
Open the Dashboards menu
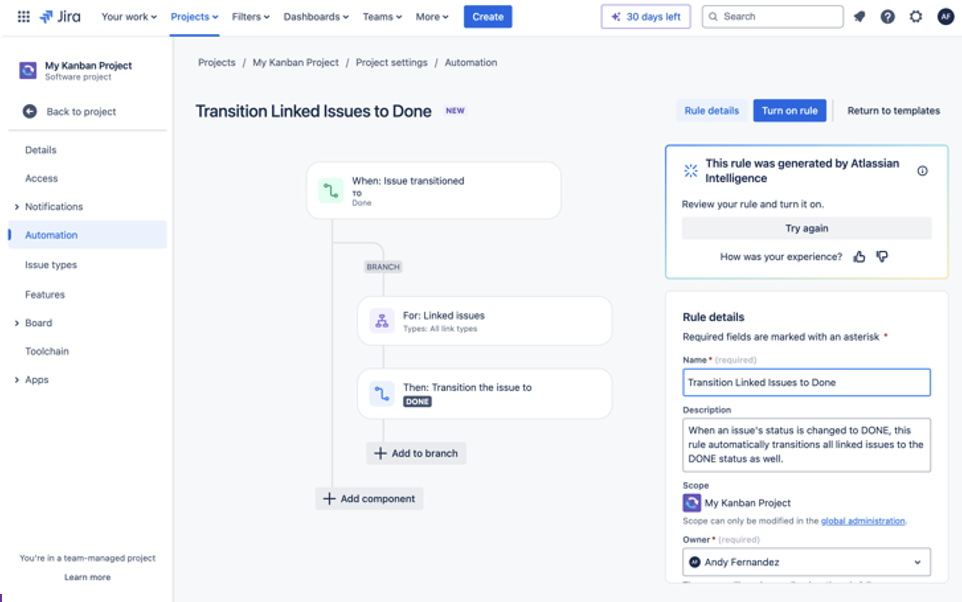point(316,17)
